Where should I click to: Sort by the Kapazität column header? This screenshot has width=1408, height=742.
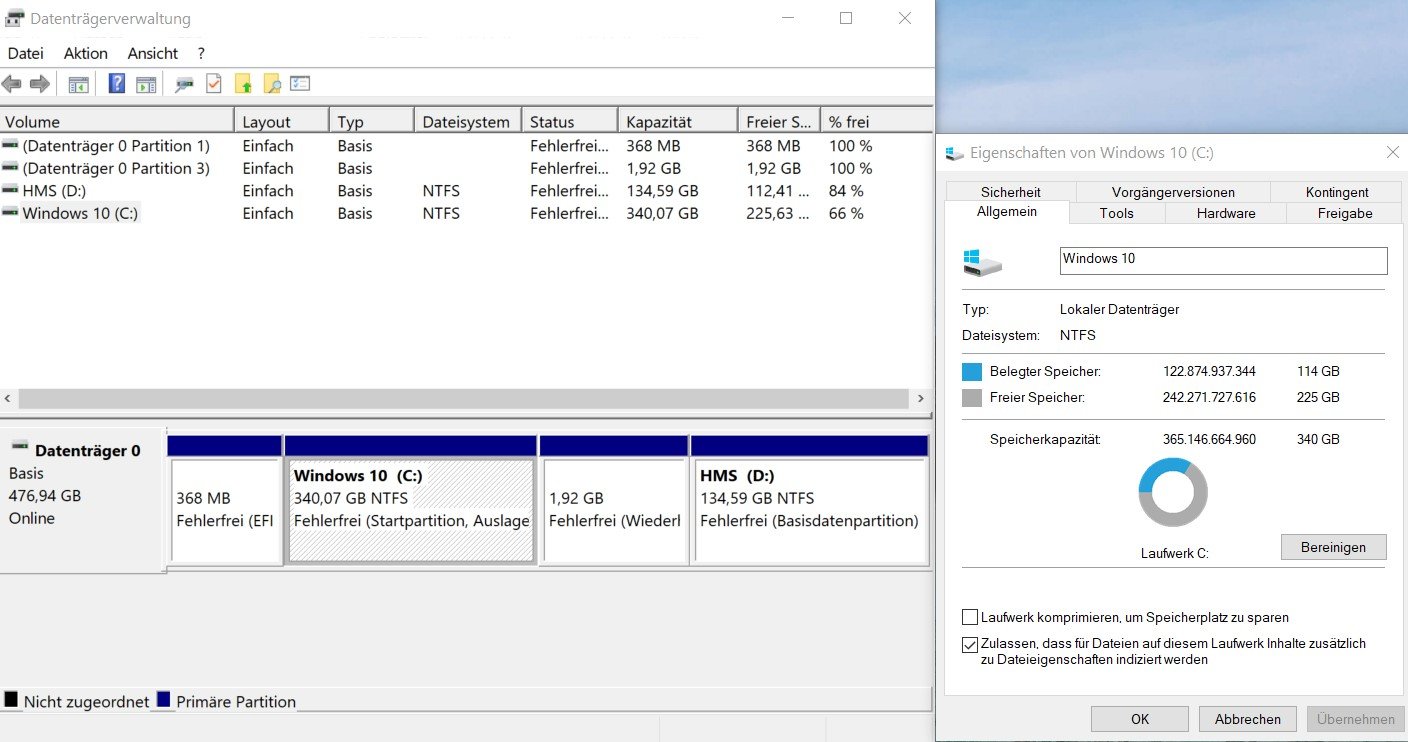click(678, 121)
